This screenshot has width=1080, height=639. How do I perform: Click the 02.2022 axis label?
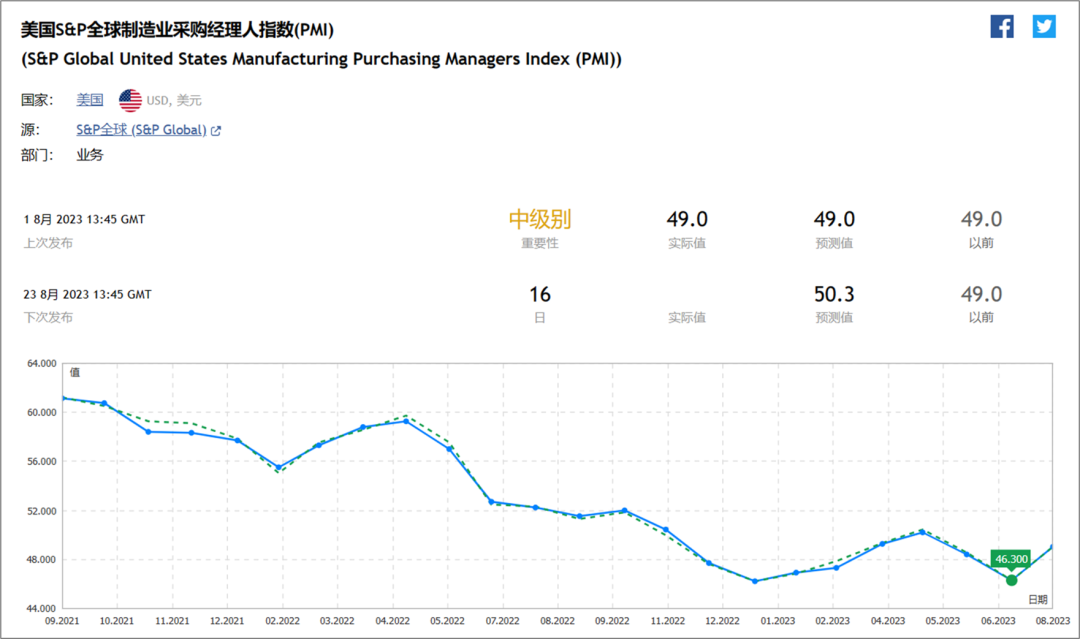click(x=282, y=621)
